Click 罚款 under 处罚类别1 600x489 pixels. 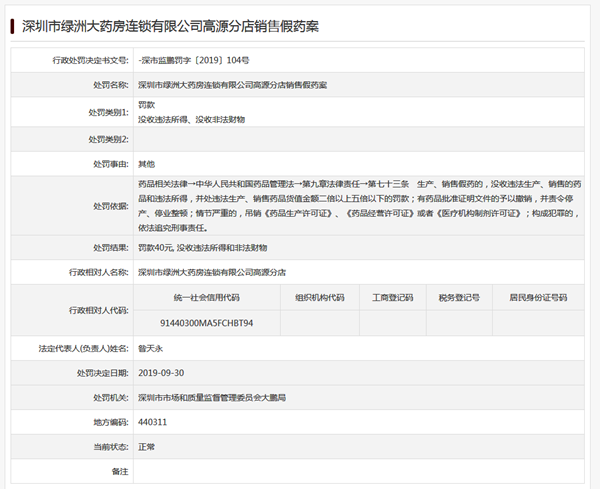point(147,104)
